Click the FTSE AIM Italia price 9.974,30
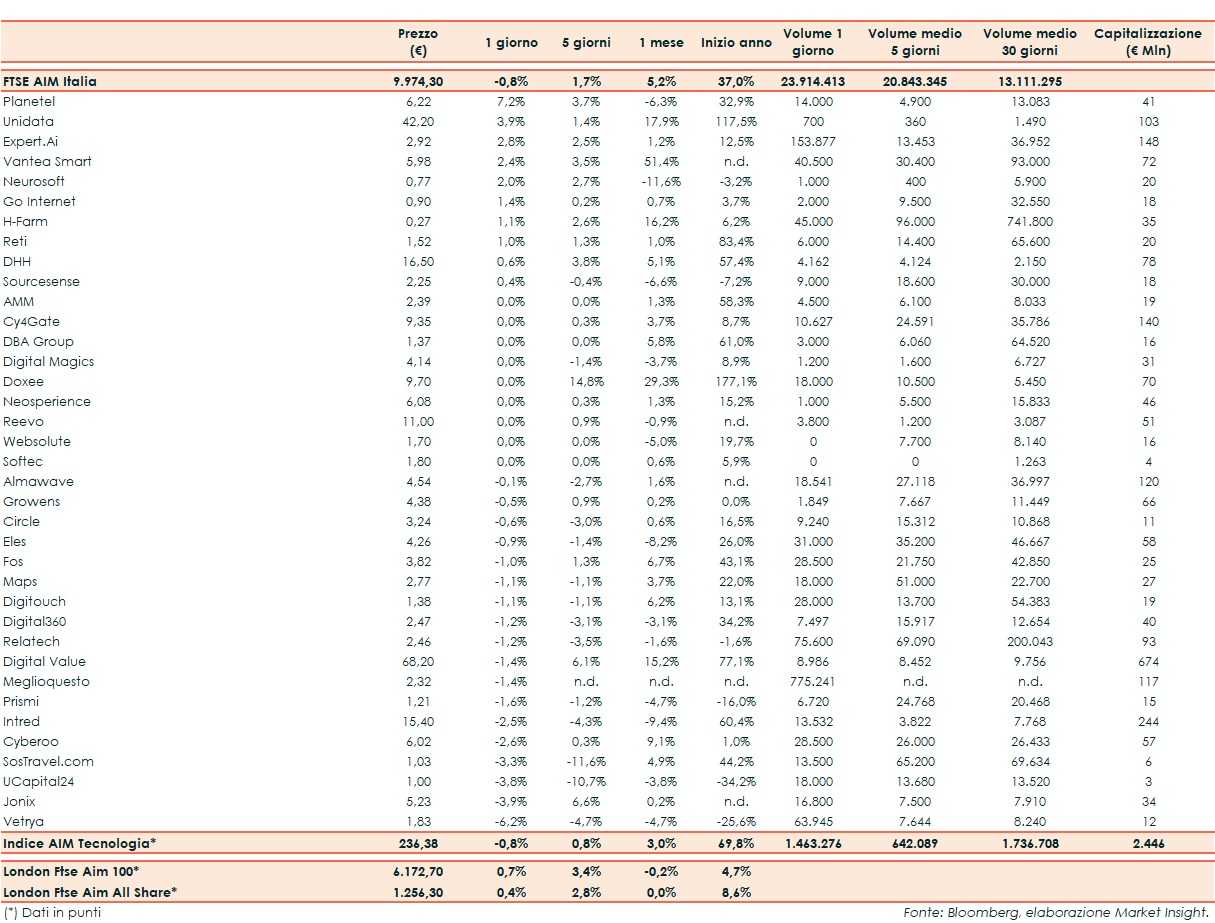 [418, 81]
